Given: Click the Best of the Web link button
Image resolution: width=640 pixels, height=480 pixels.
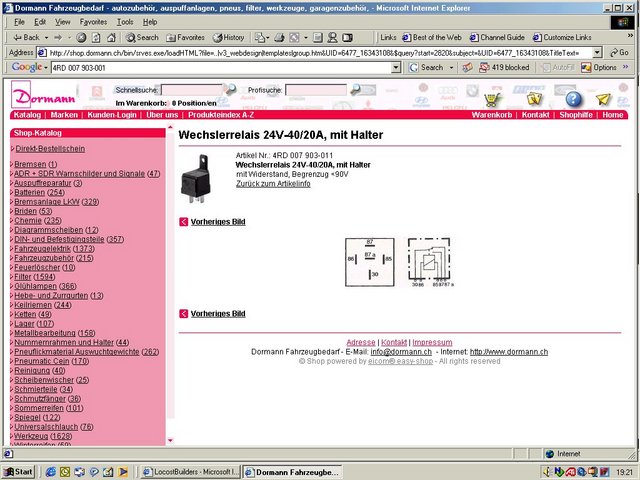Looking at the screenshot, I should [432, 38].
